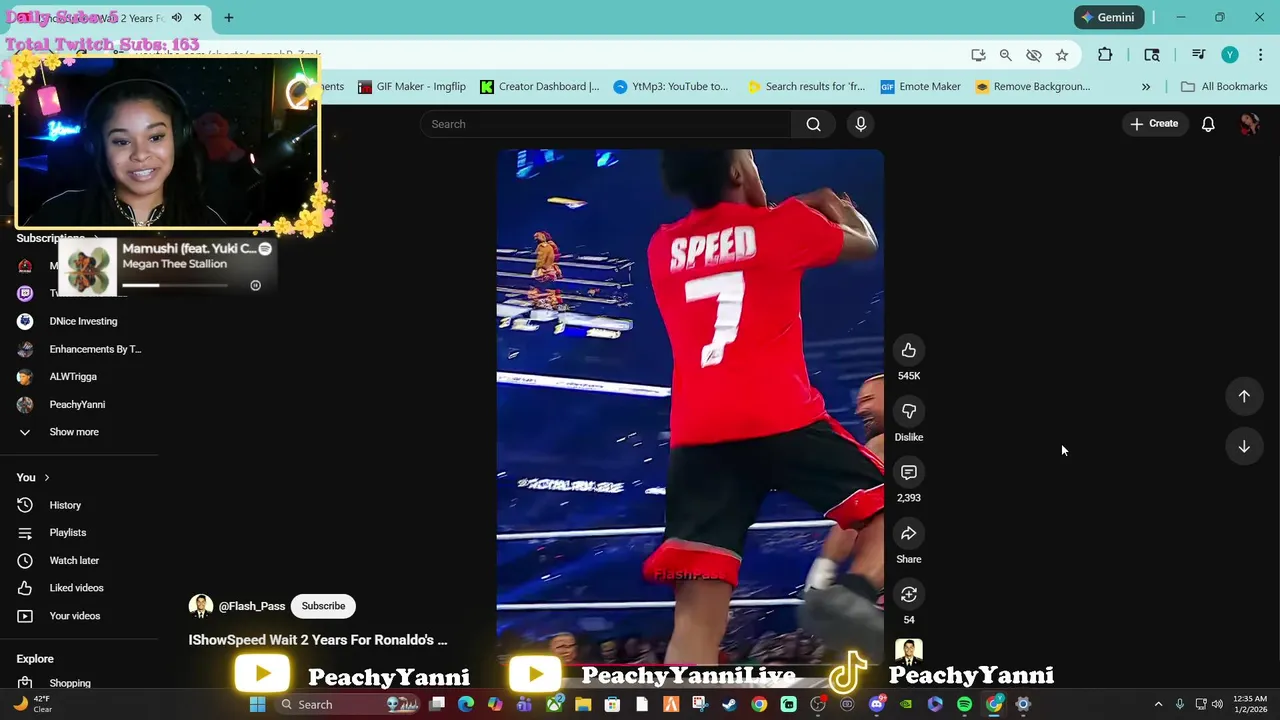The width and height of the screenshot is (1280, 720).
Task: Open Watch later list
Action: [x=74, y=561]
